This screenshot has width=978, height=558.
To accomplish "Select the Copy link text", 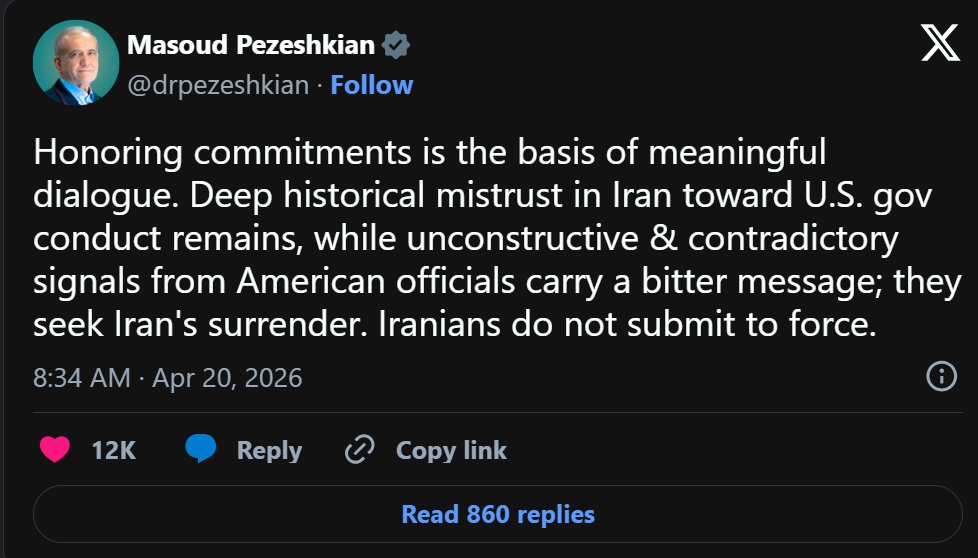I will [x=451, y=450].
